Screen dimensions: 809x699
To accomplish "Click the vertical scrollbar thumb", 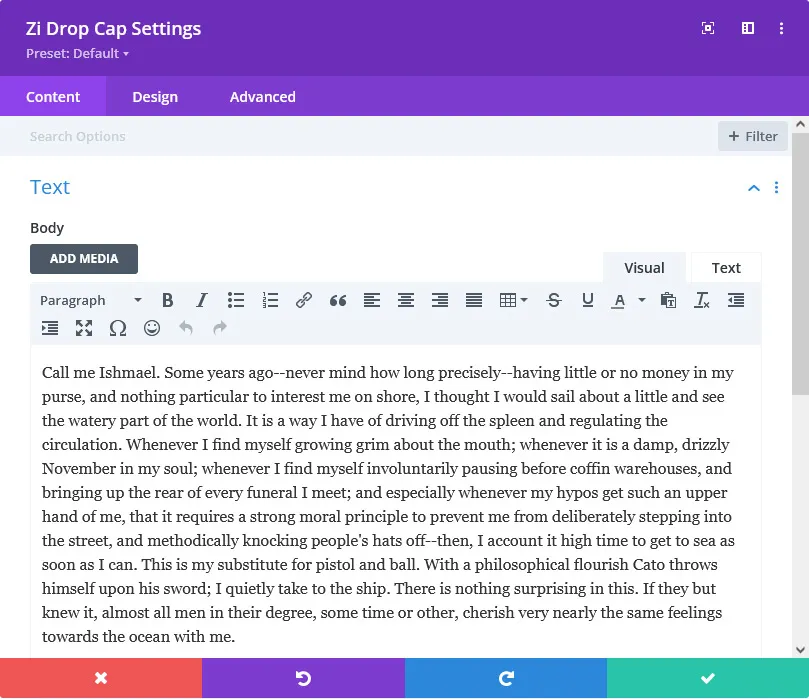I will pyautogui.click(x=800, y=264).
